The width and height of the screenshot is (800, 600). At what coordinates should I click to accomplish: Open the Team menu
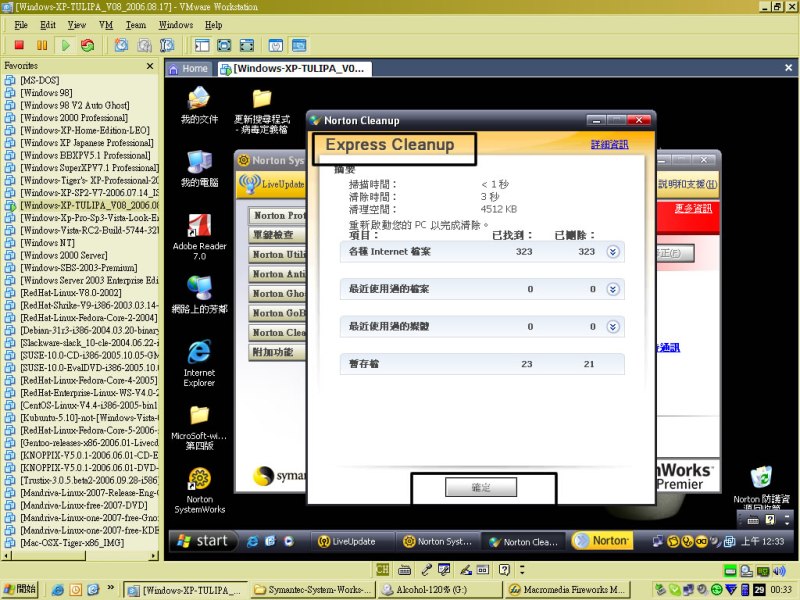136,25
